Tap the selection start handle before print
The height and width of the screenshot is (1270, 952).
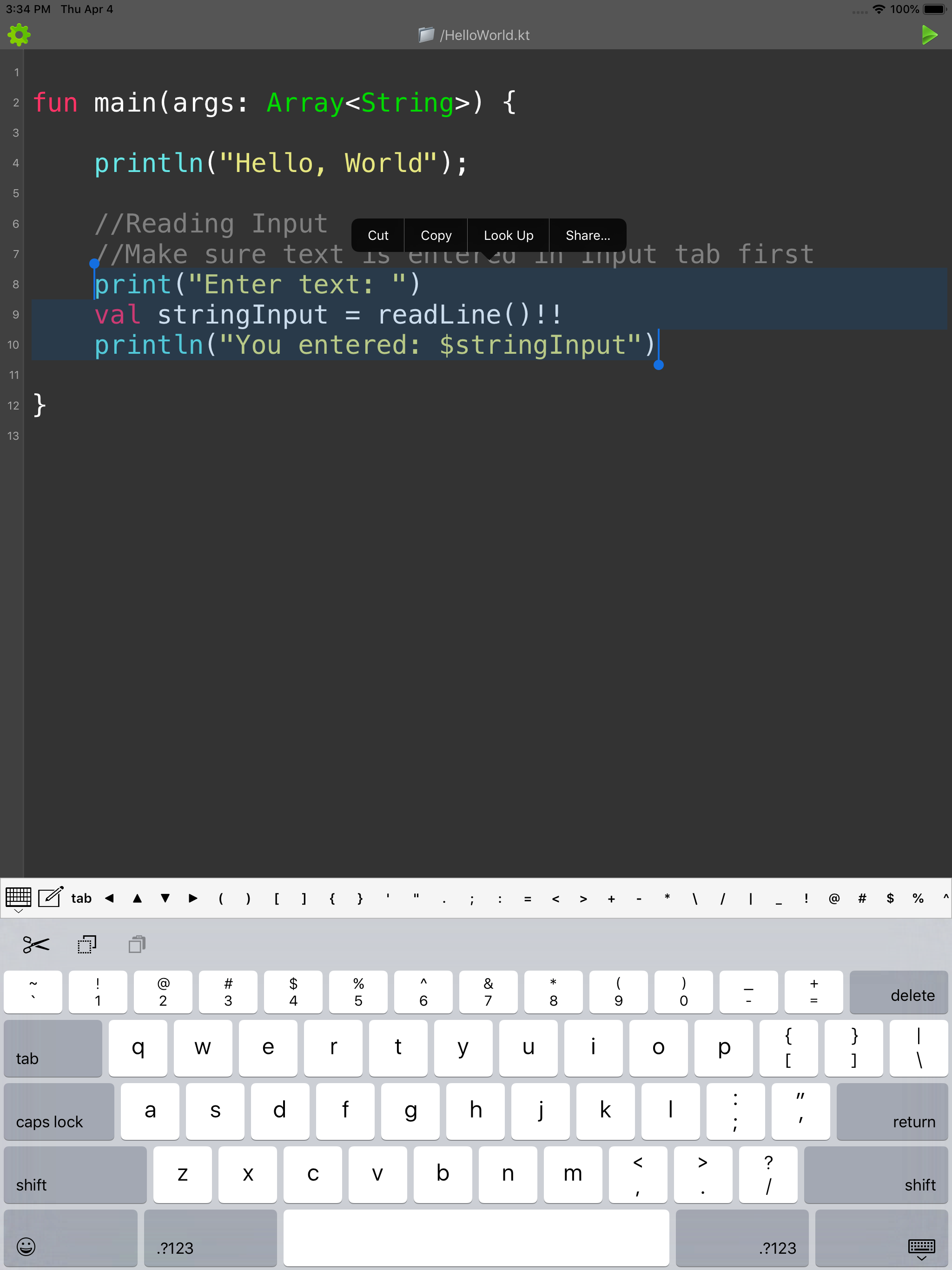(95, 264)
